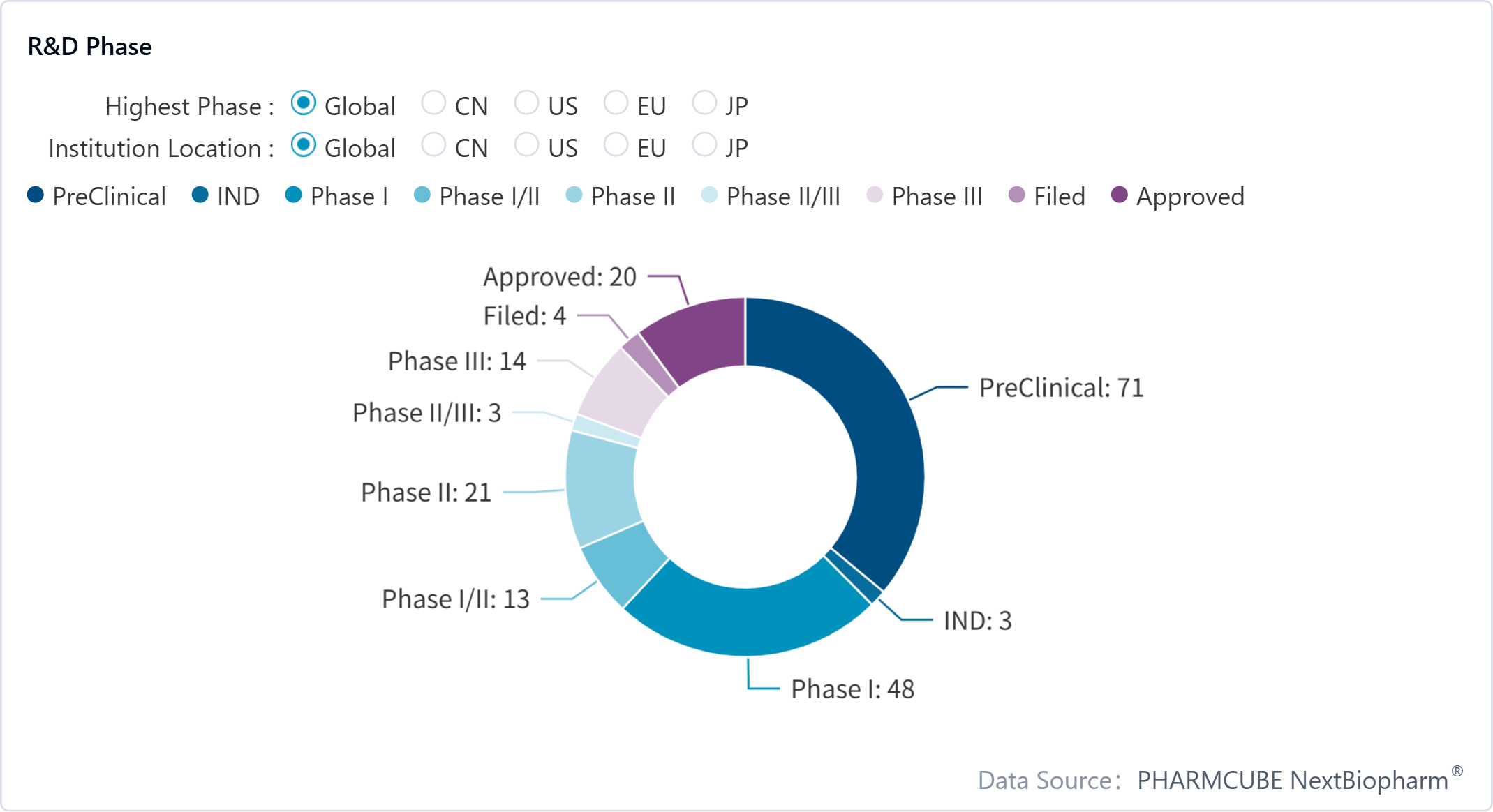Click the Phase I donut segment

747,621
